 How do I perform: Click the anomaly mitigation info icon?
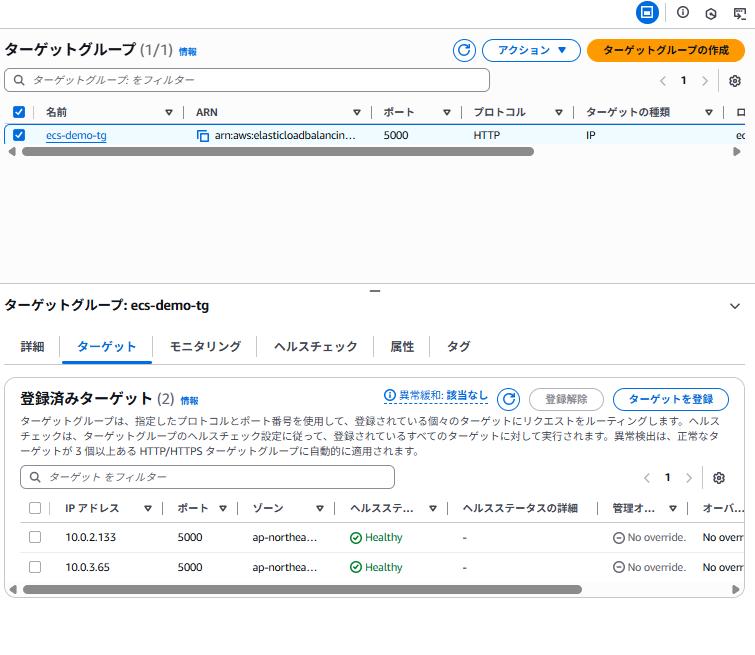390,395
